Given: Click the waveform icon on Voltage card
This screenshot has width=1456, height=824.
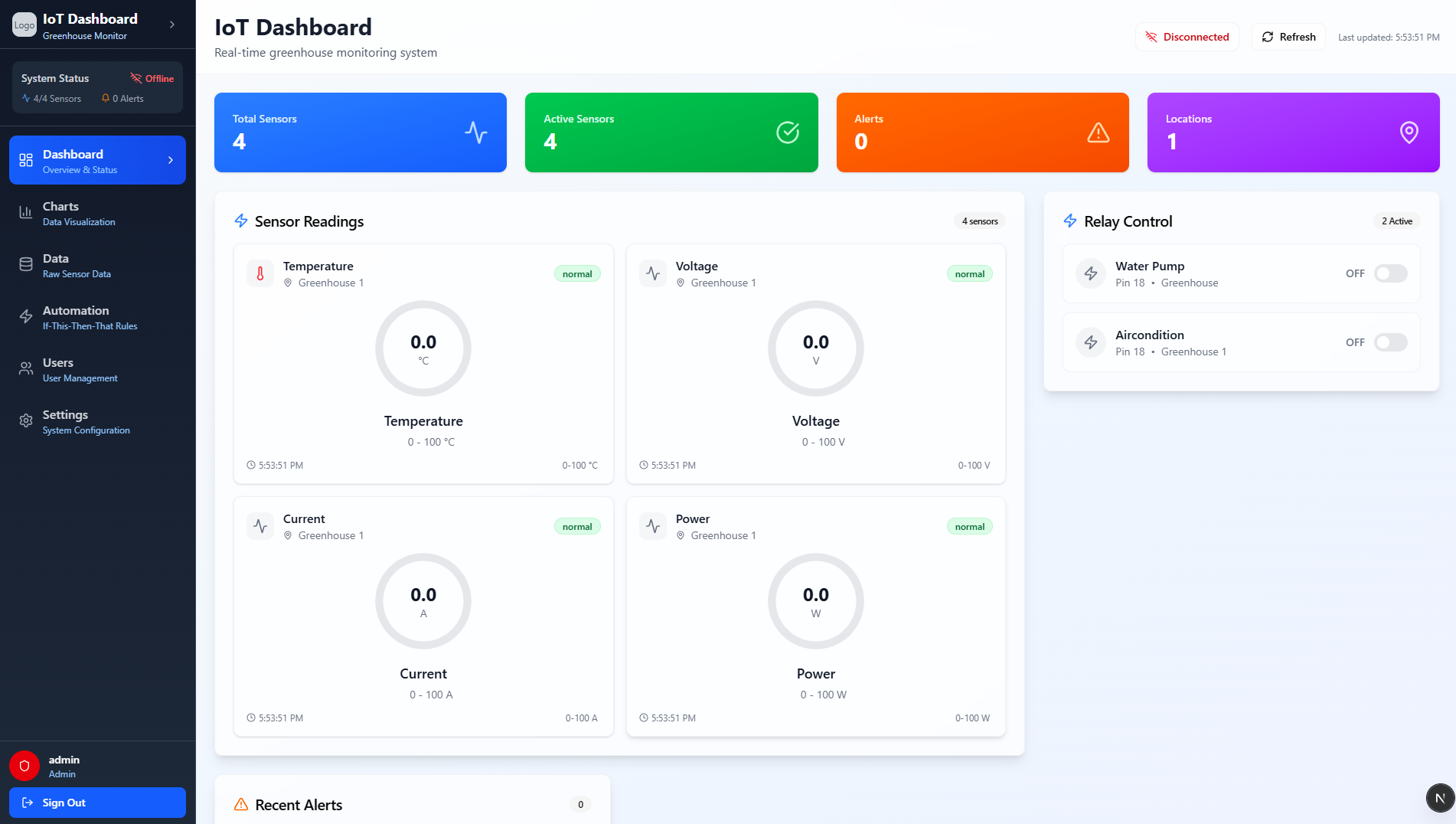Looking at the screenshot, I should click(652, 273).
